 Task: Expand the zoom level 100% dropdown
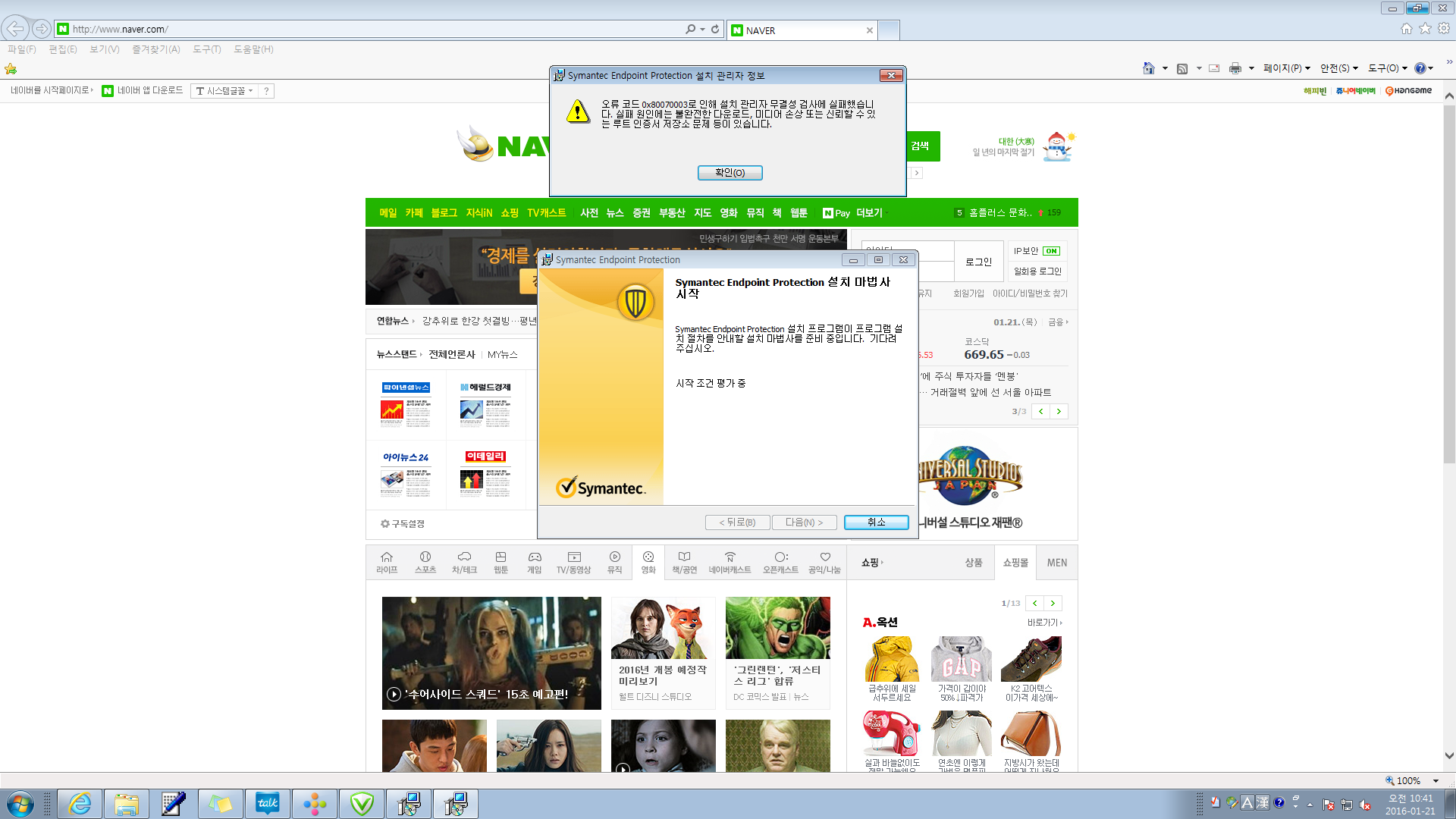pos(1436,781)
